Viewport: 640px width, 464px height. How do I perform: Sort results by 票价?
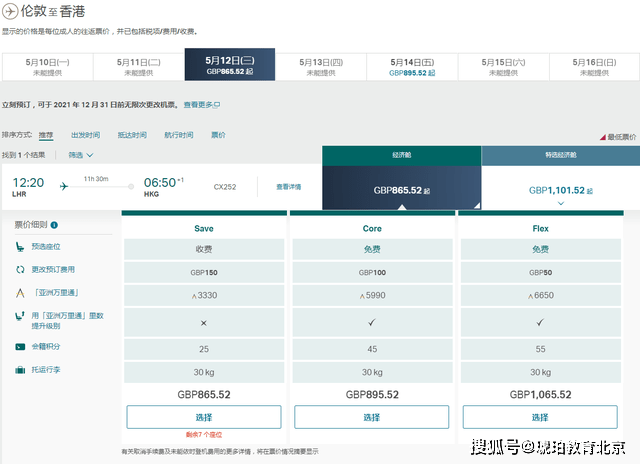click(218, 135)
